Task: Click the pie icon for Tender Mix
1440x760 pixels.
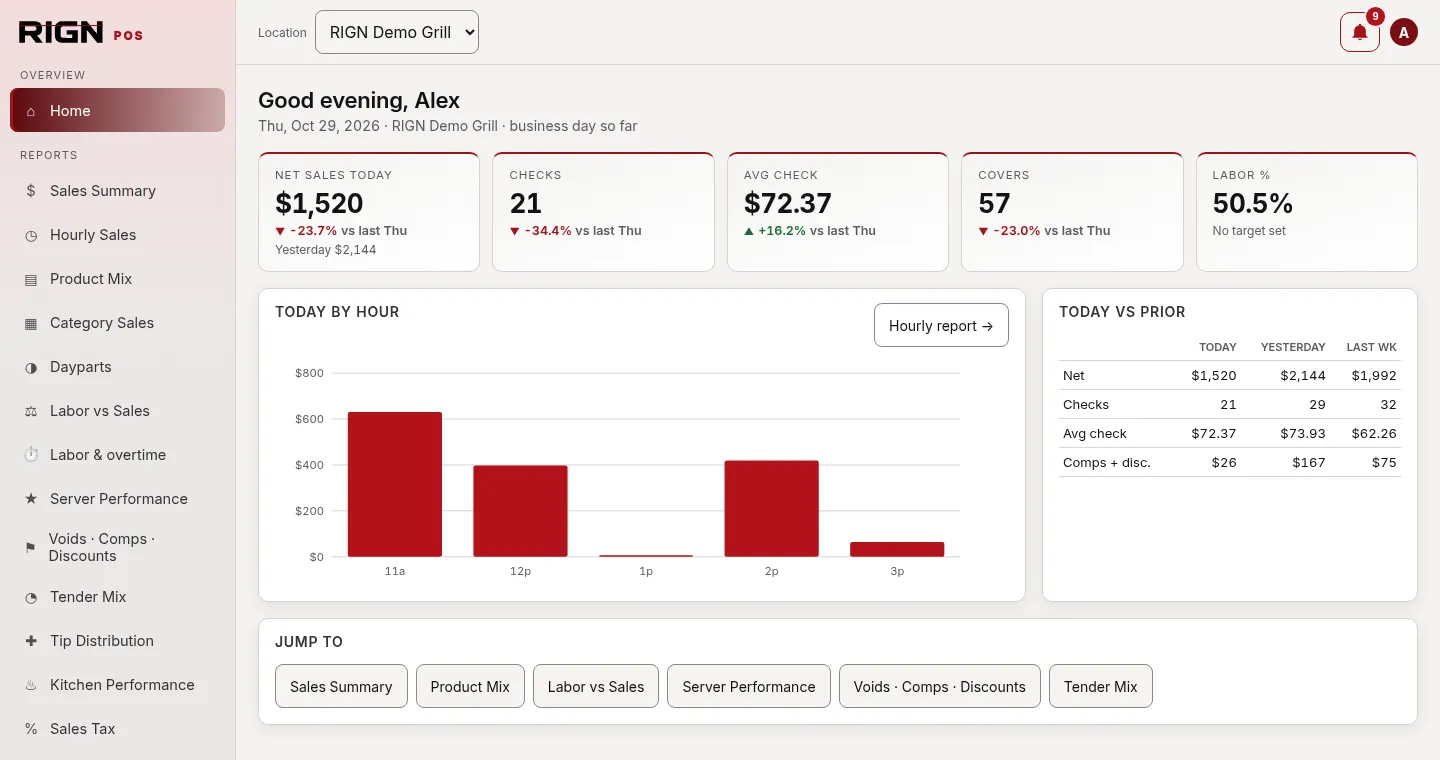Action: [x=31, y=597]
